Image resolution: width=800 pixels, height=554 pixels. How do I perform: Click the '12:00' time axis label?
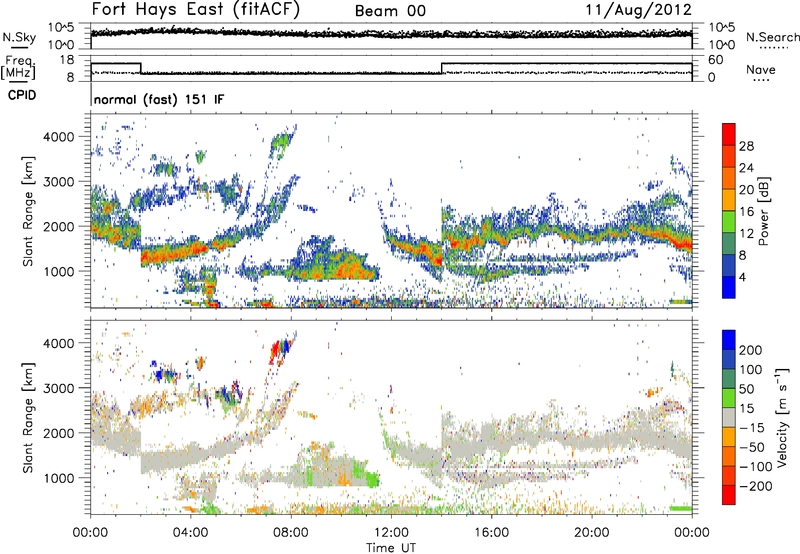pos(391,533)
